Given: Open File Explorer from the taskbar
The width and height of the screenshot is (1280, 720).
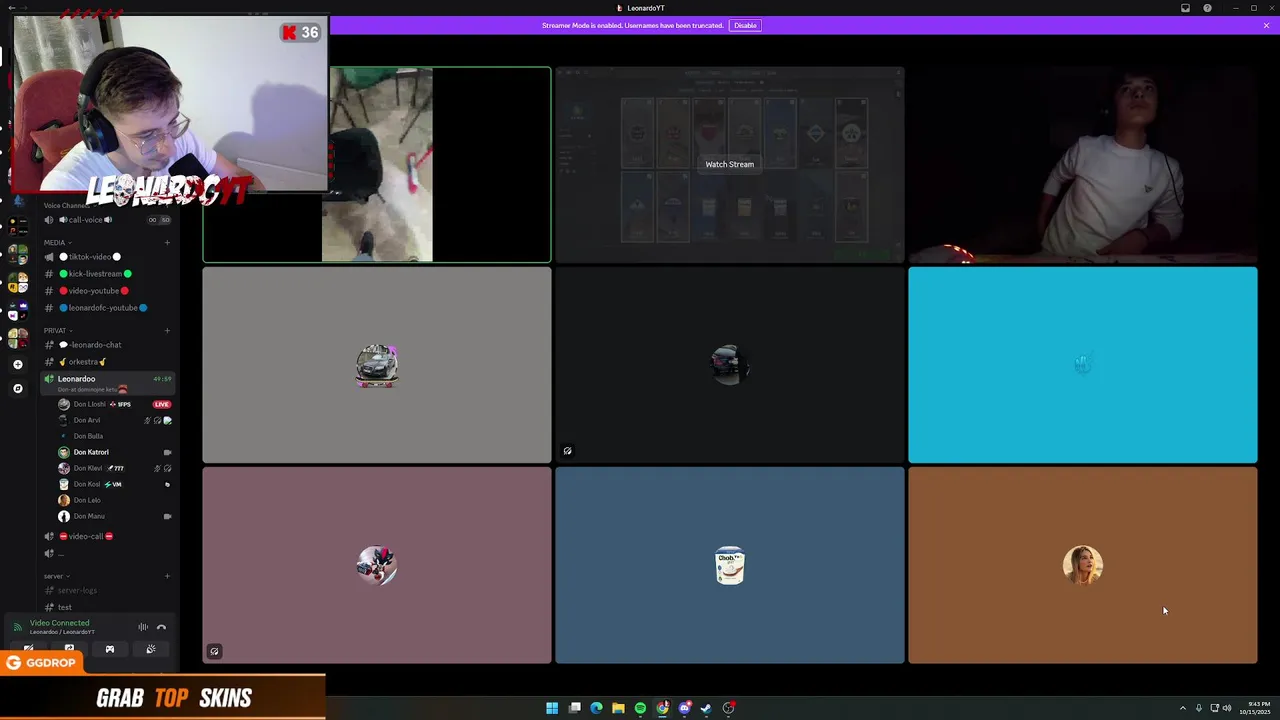Looking at the screenshot, I should (618, 708).
